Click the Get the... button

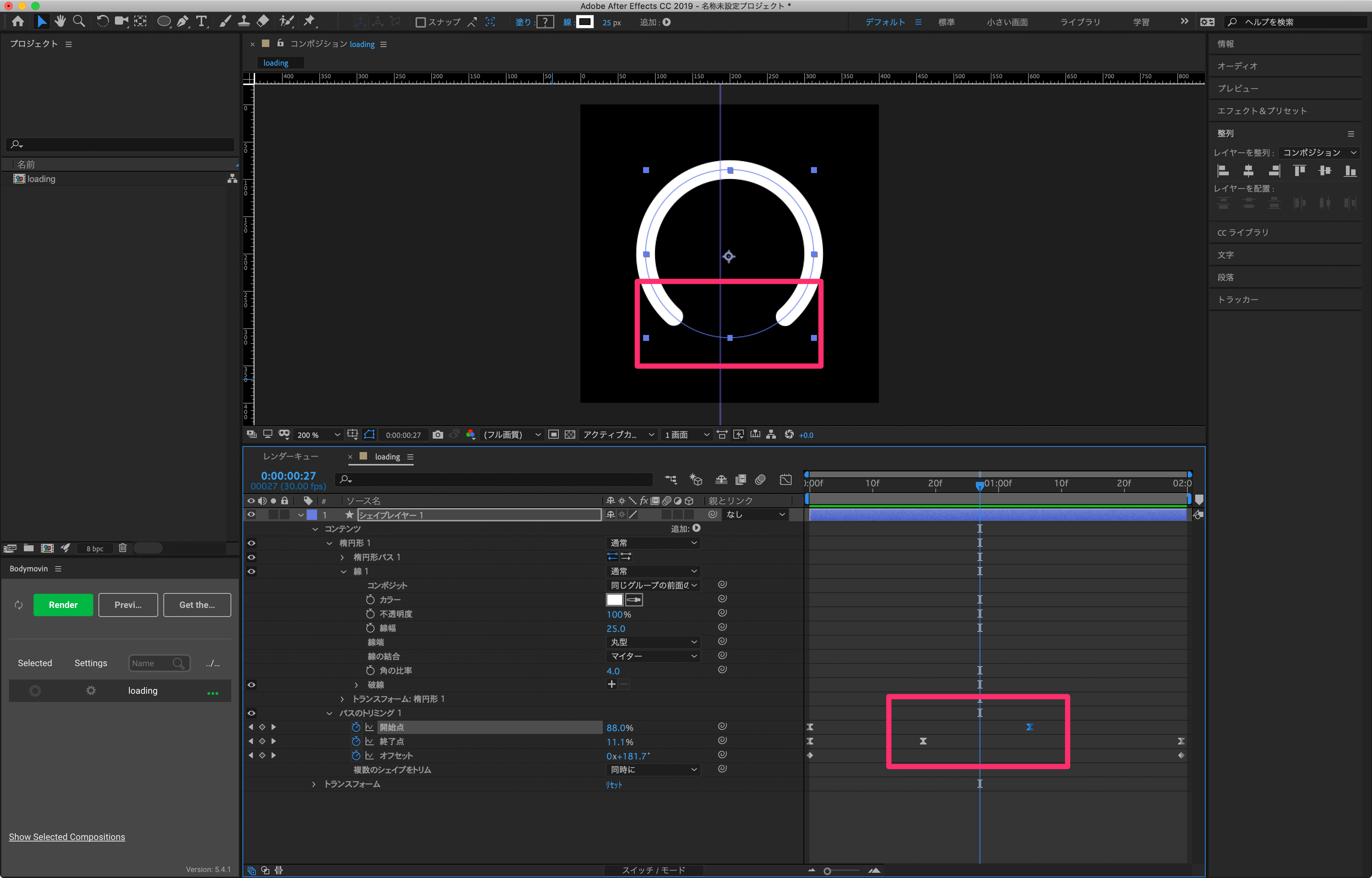click(x=197, y=605)
